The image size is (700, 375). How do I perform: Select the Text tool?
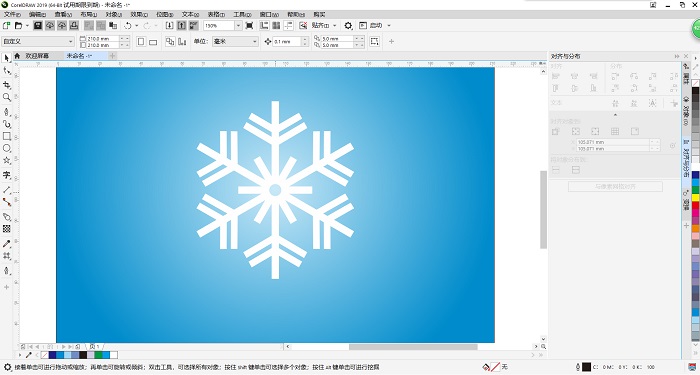(x=7, y=175)
